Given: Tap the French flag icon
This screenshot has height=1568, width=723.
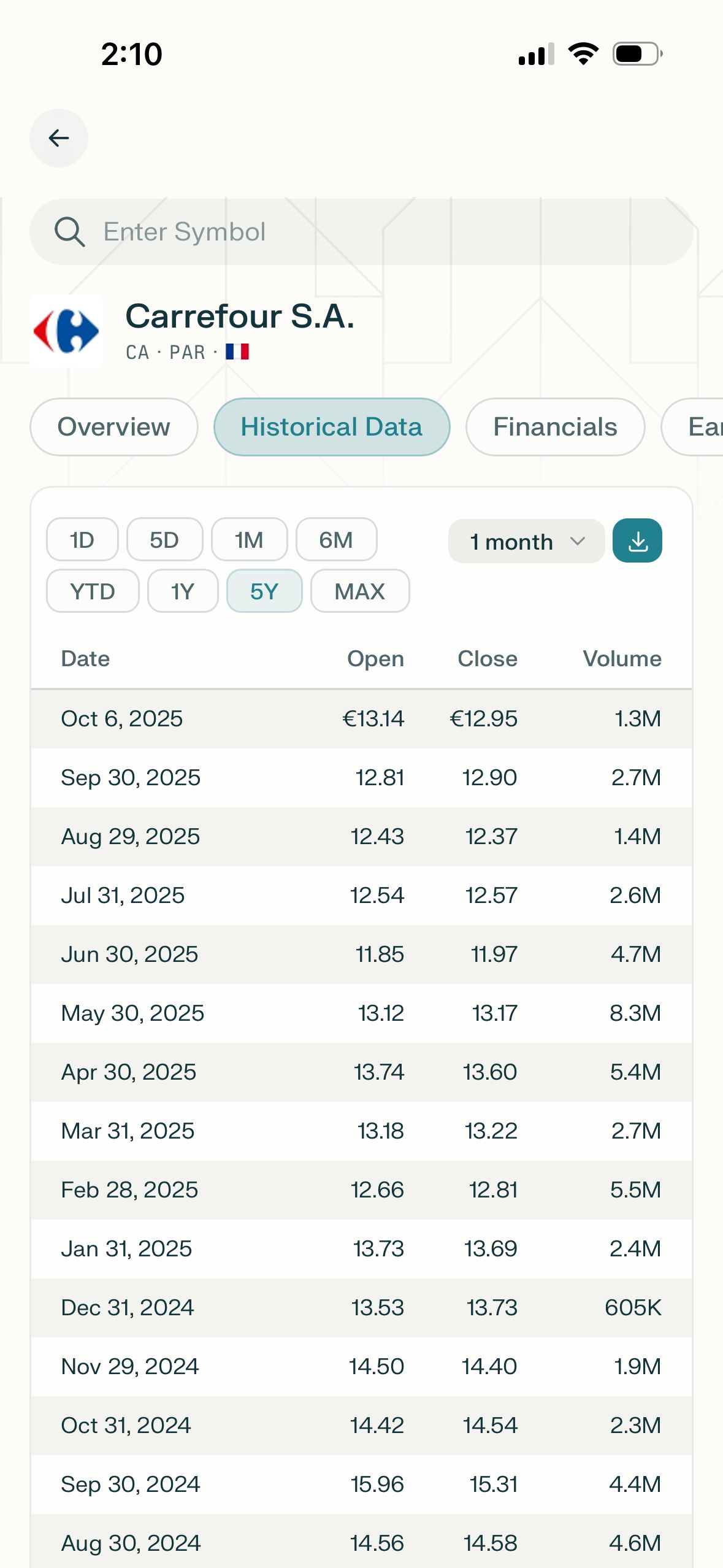Looking at the screenshot, I should click(x=237, y=352).
